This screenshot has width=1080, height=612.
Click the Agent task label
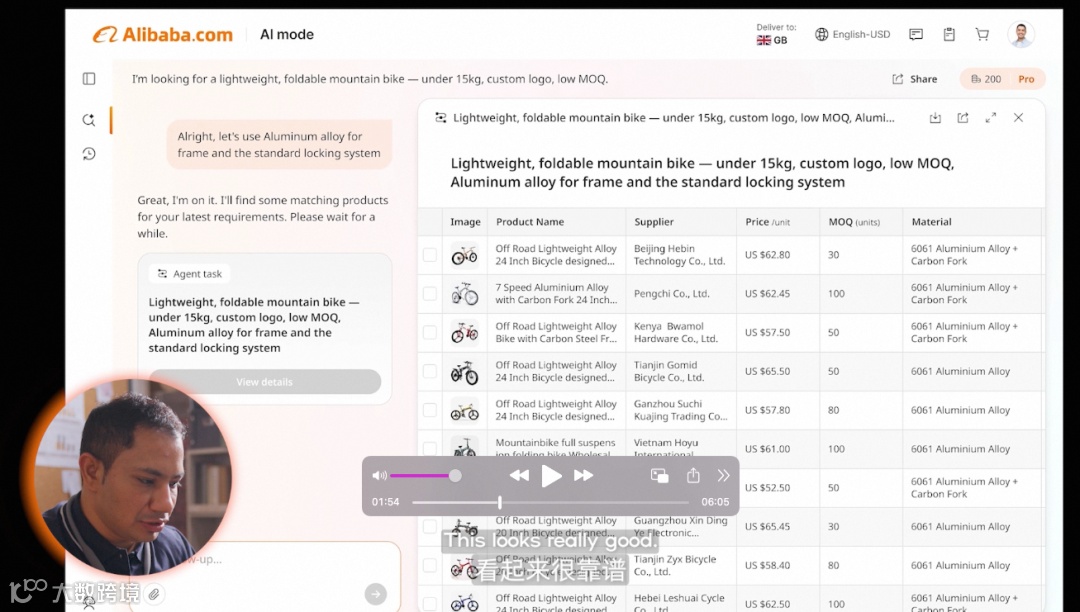click(x=189, y=274)
